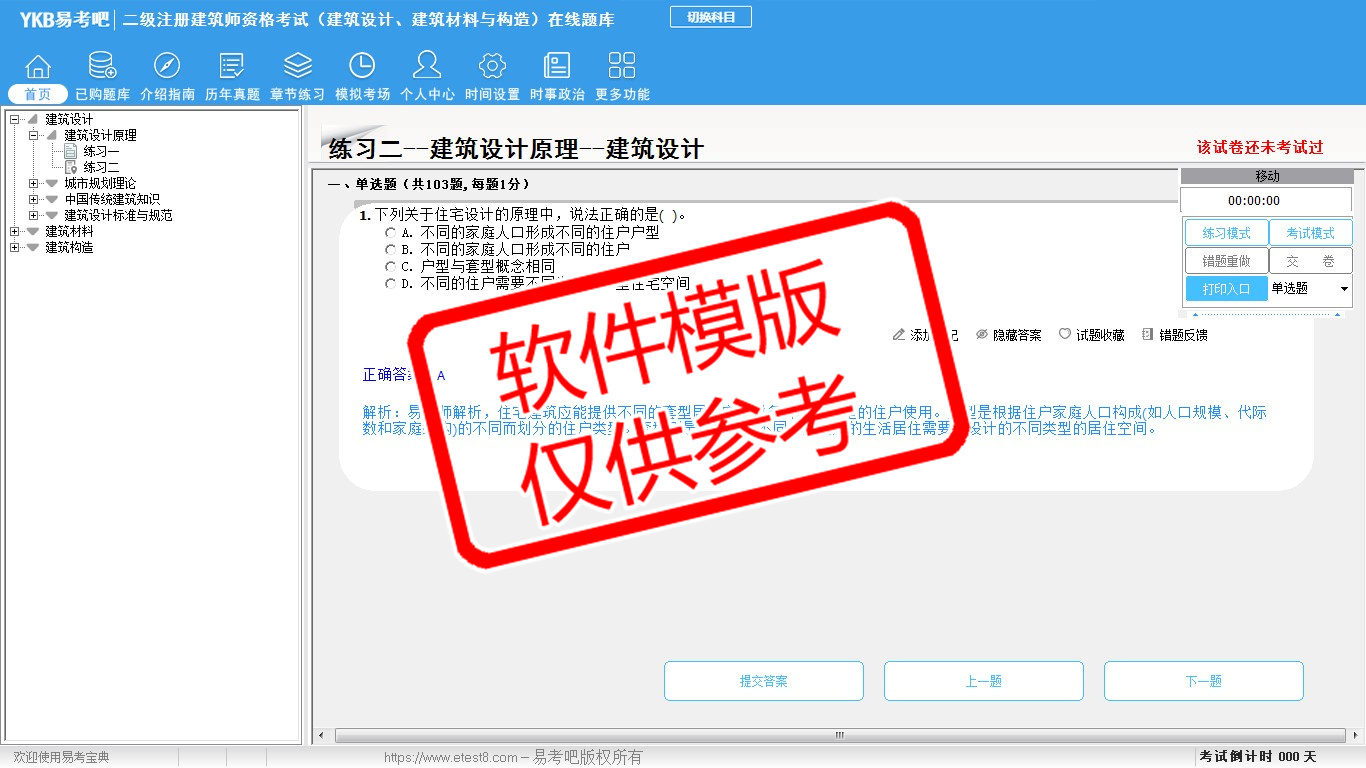Go to next question with 下一题

1204,681
